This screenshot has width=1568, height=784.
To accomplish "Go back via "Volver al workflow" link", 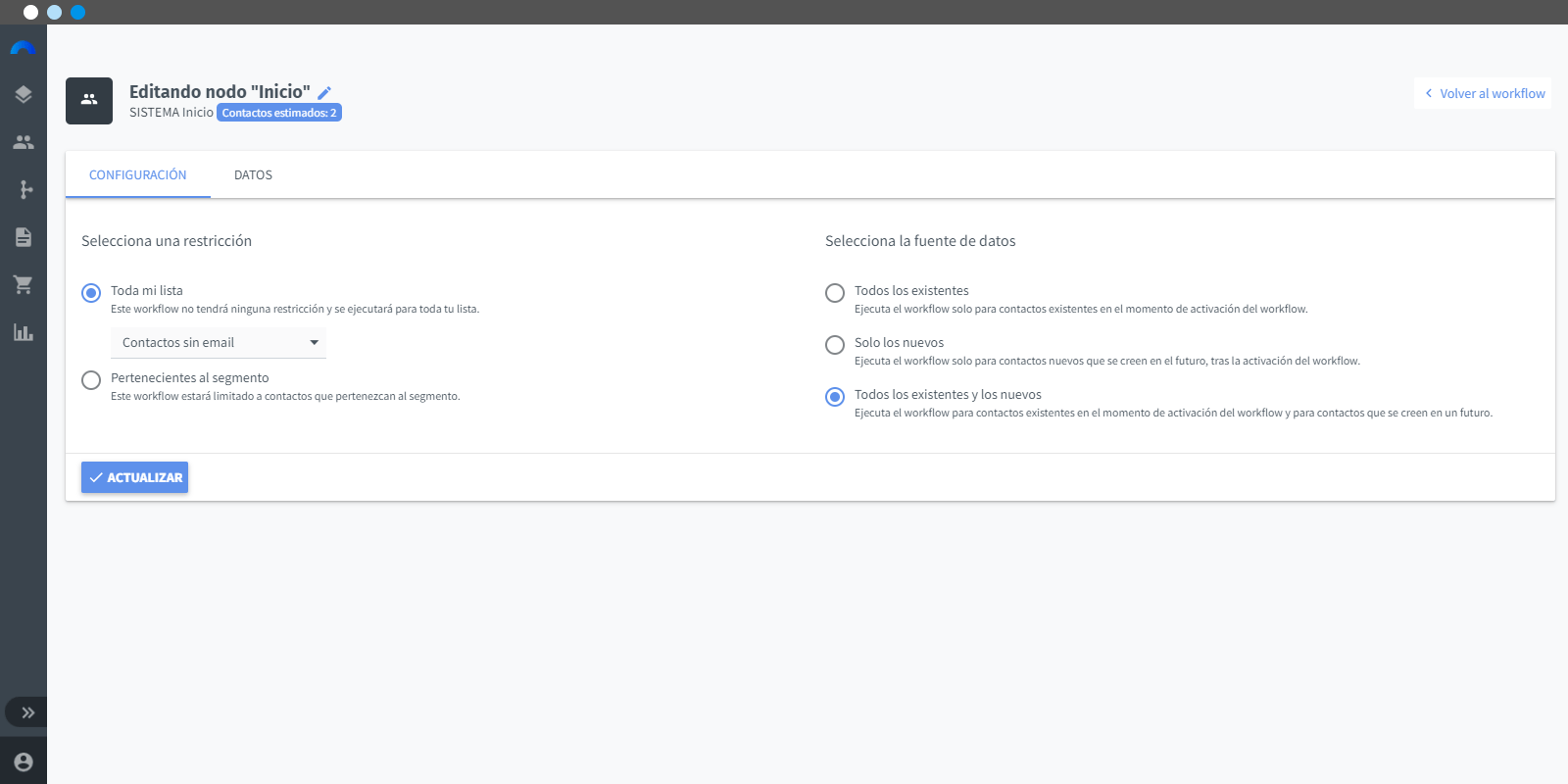I will 1484,93.
